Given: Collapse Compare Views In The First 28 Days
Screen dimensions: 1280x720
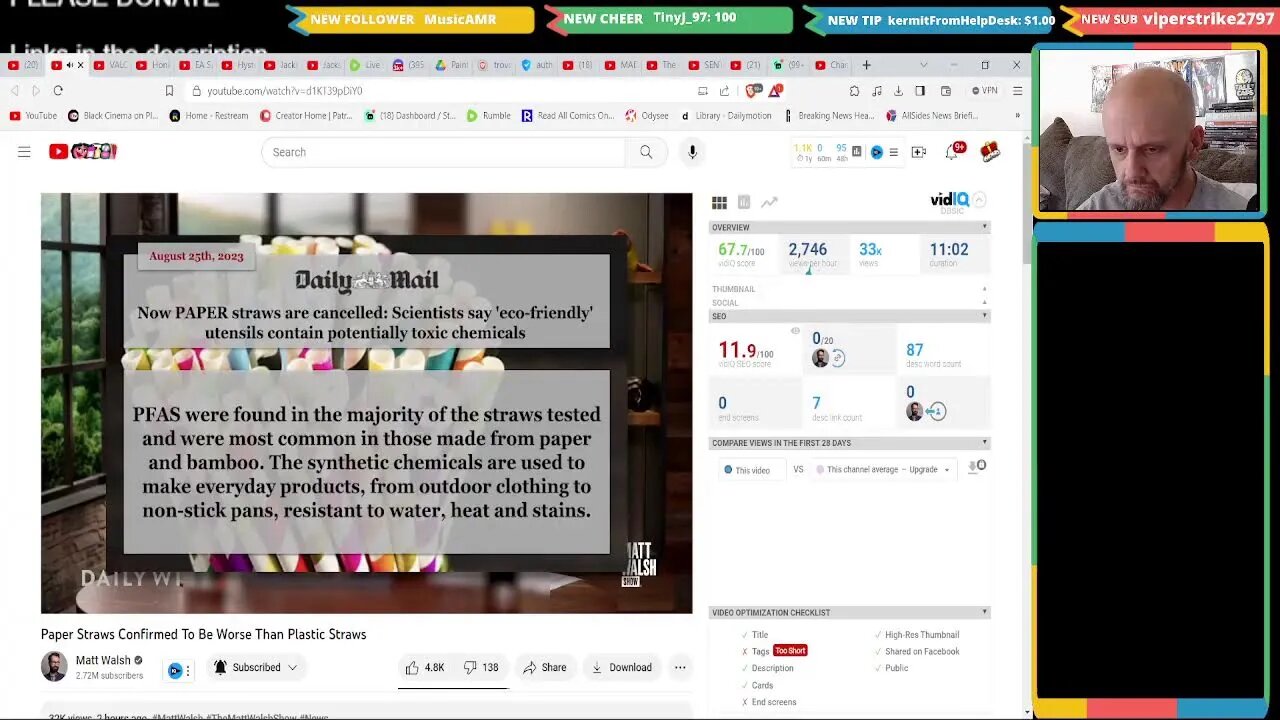Looking at the screenshot, I should tap(984, 443).
